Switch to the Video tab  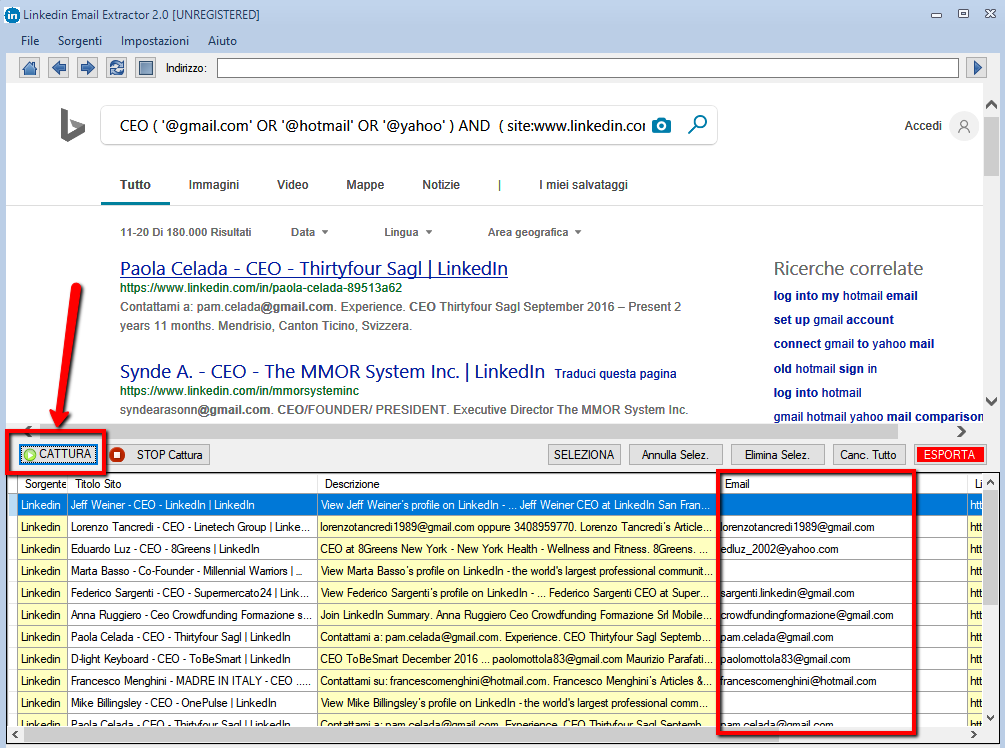point(292,185)
